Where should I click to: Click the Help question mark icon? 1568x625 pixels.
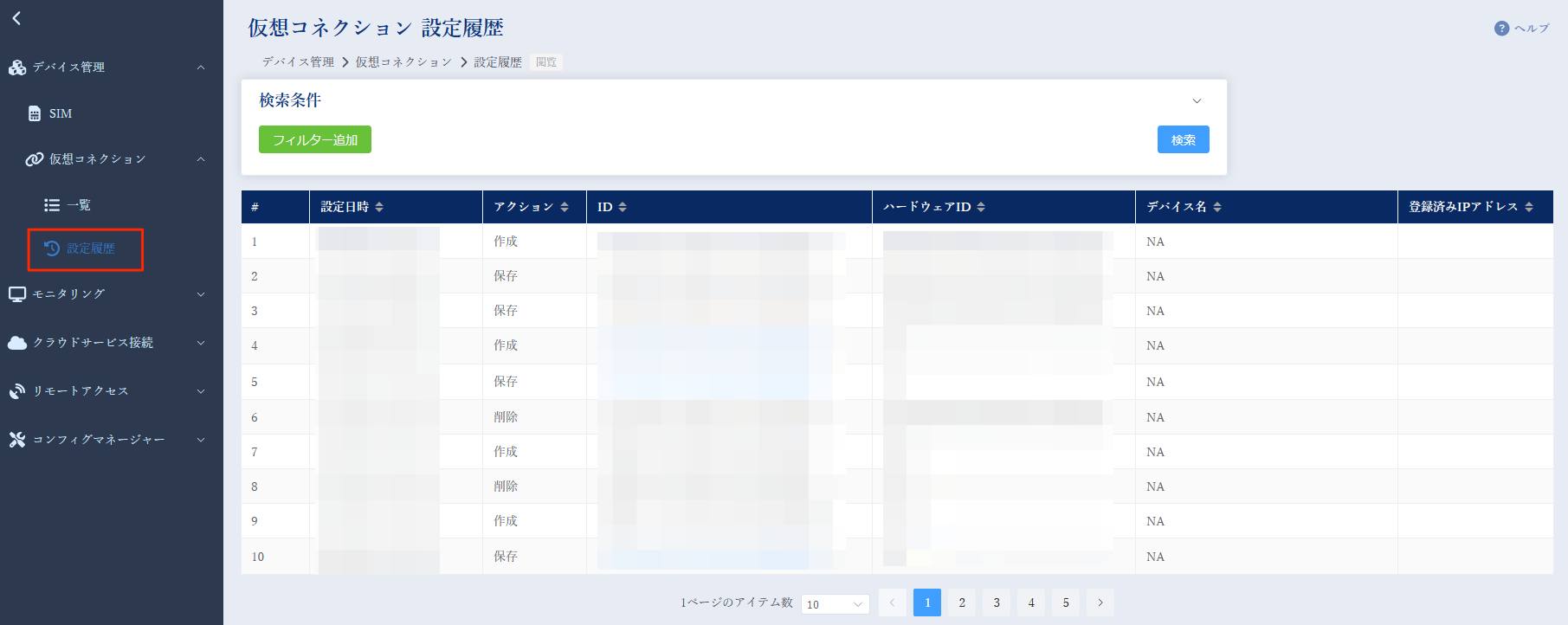tap(1501, 29)
